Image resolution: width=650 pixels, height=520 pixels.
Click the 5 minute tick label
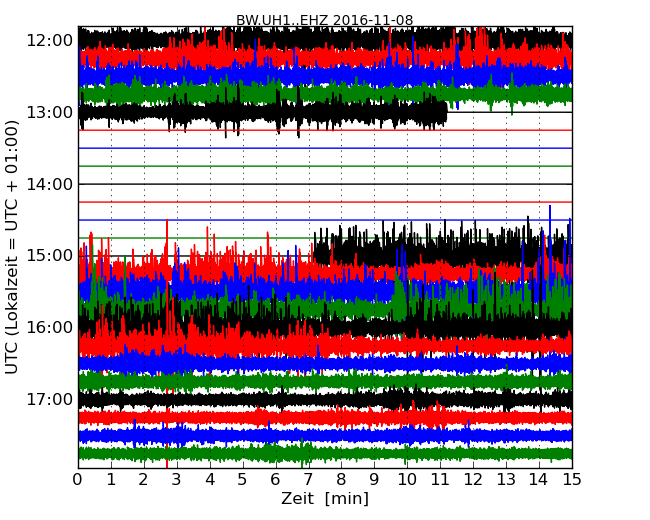pyautogui.click(x=243, y=479)
